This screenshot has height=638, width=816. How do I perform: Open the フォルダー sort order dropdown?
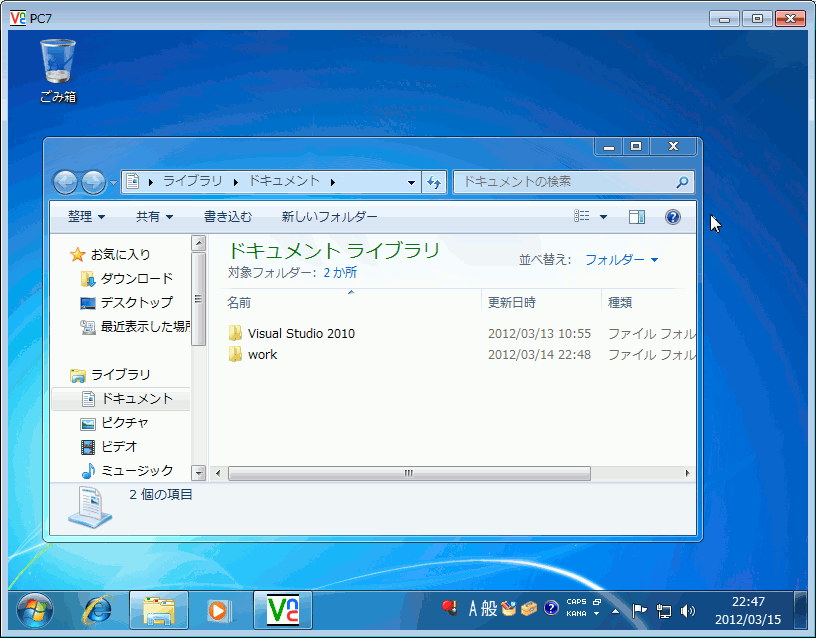tap(621, 258)
